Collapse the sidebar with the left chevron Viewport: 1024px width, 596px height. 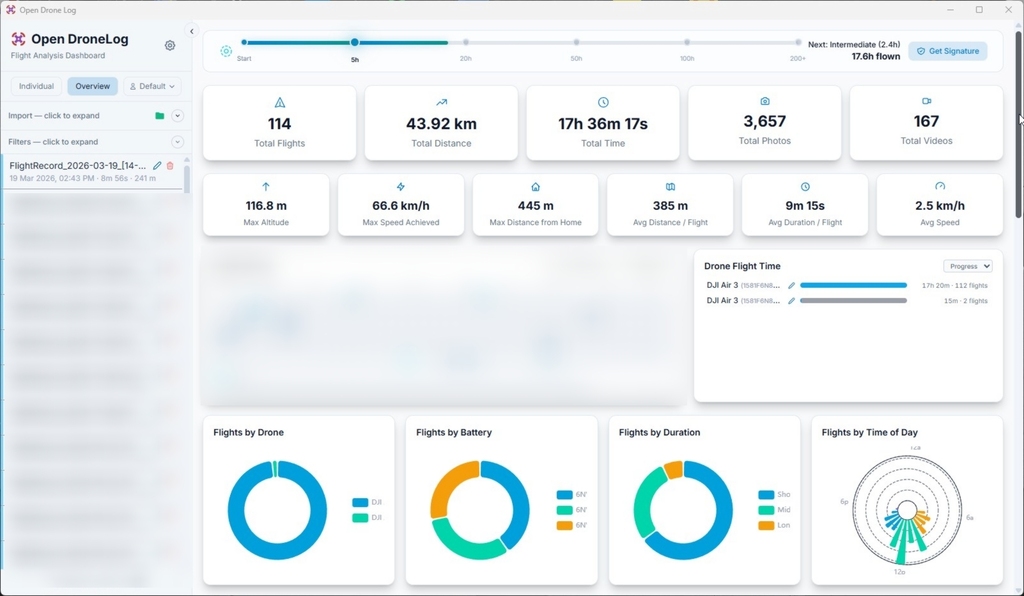(192, 31)
